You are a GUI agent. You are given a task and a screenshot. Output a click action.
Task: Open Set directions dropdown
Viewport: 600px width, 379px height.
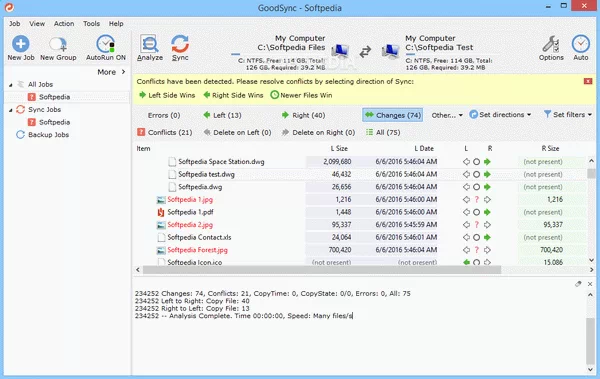click(x=500, y=114)
